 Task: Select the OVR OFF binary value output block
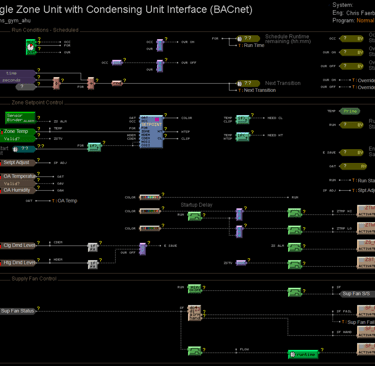[351, 66]
